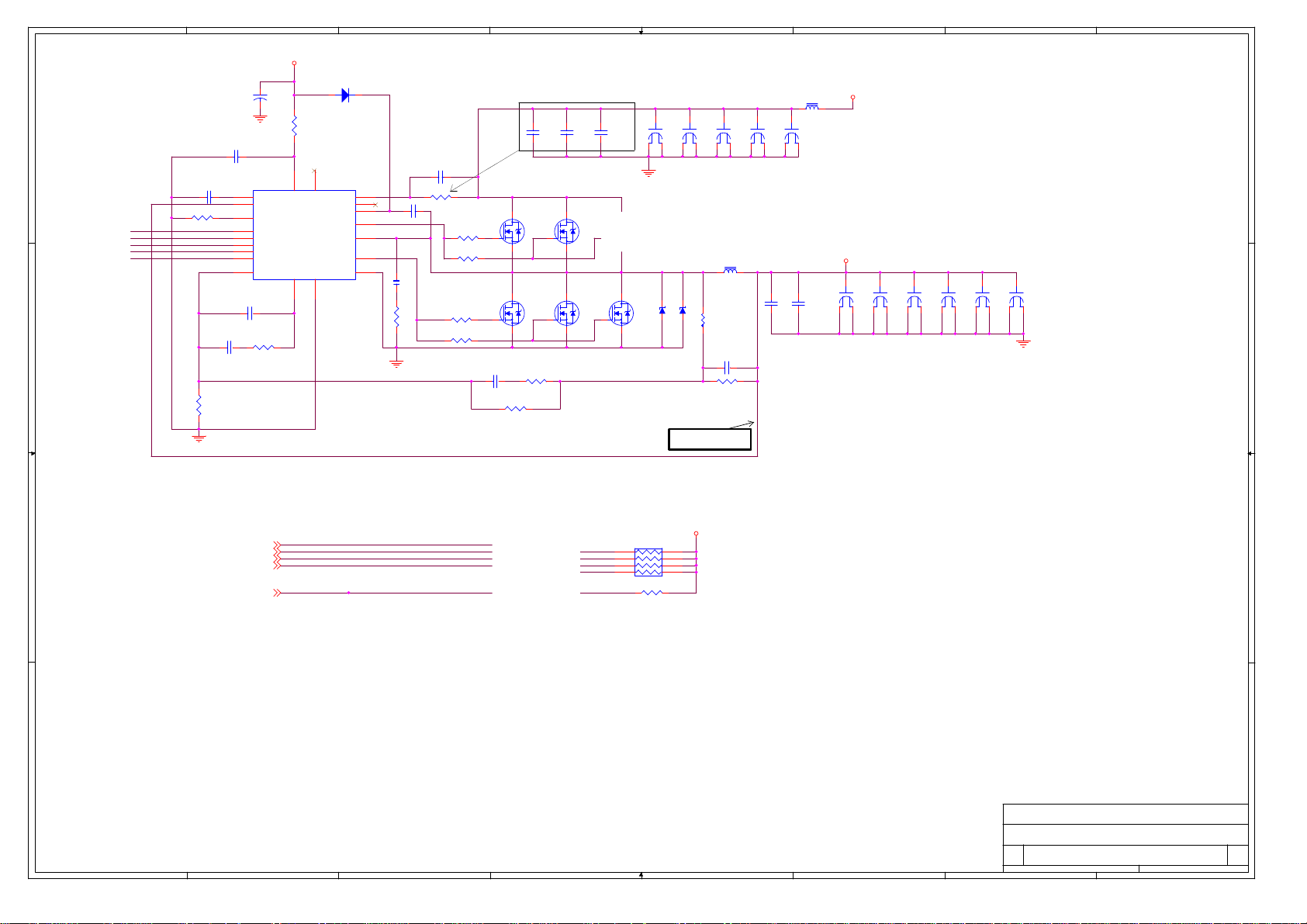Click the title block in the bottom-right corner
The image size is (1307, 924).
[x=1125, y=838]
